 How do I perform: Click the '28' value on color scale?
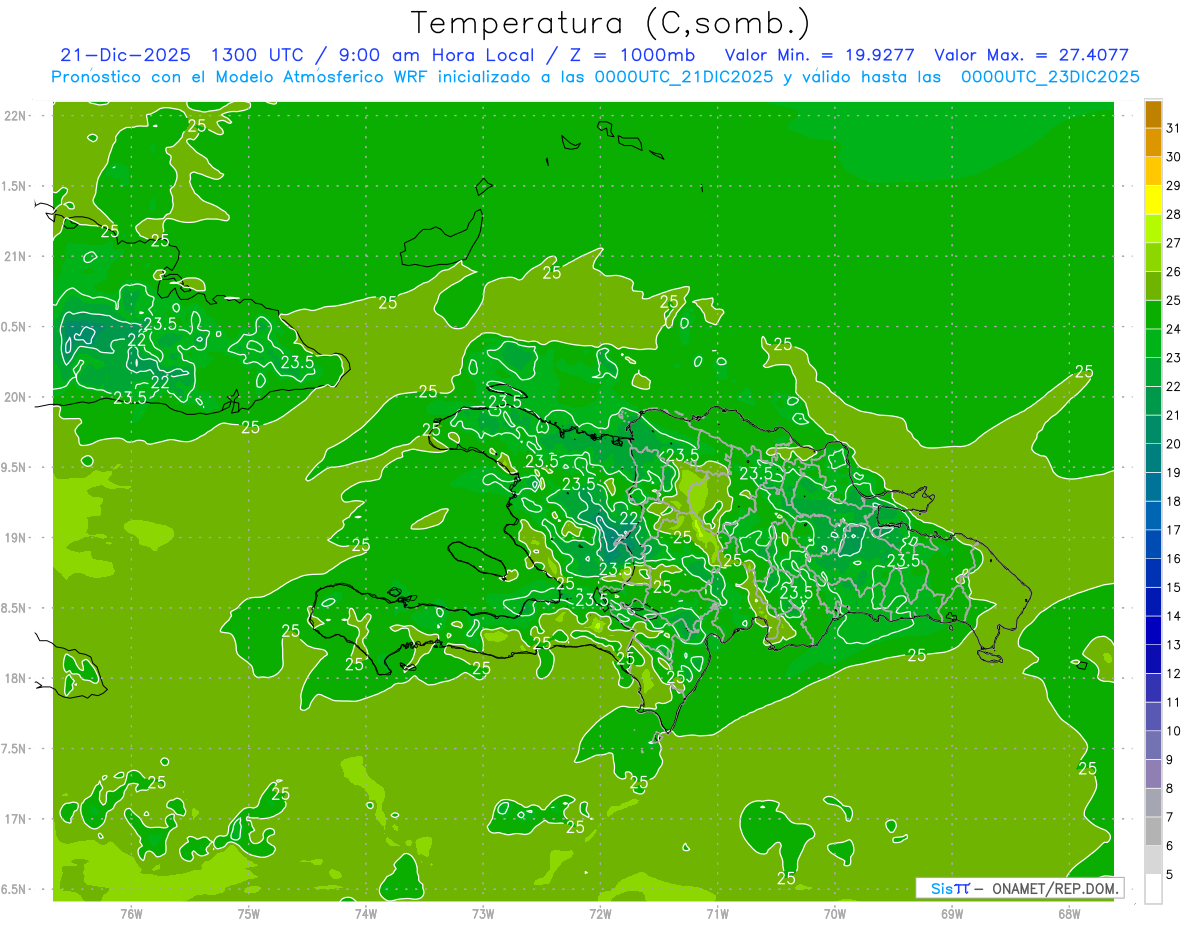click(1173, 214)
